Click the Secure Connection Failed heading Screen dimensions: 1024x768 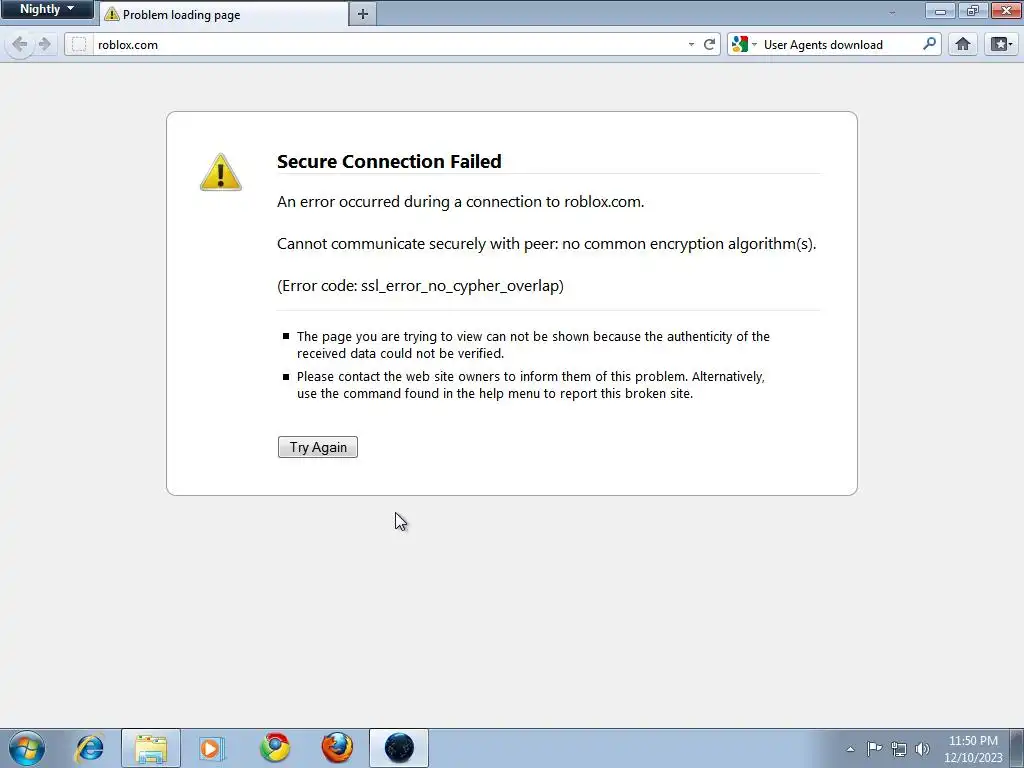click(x=389, y=161)
